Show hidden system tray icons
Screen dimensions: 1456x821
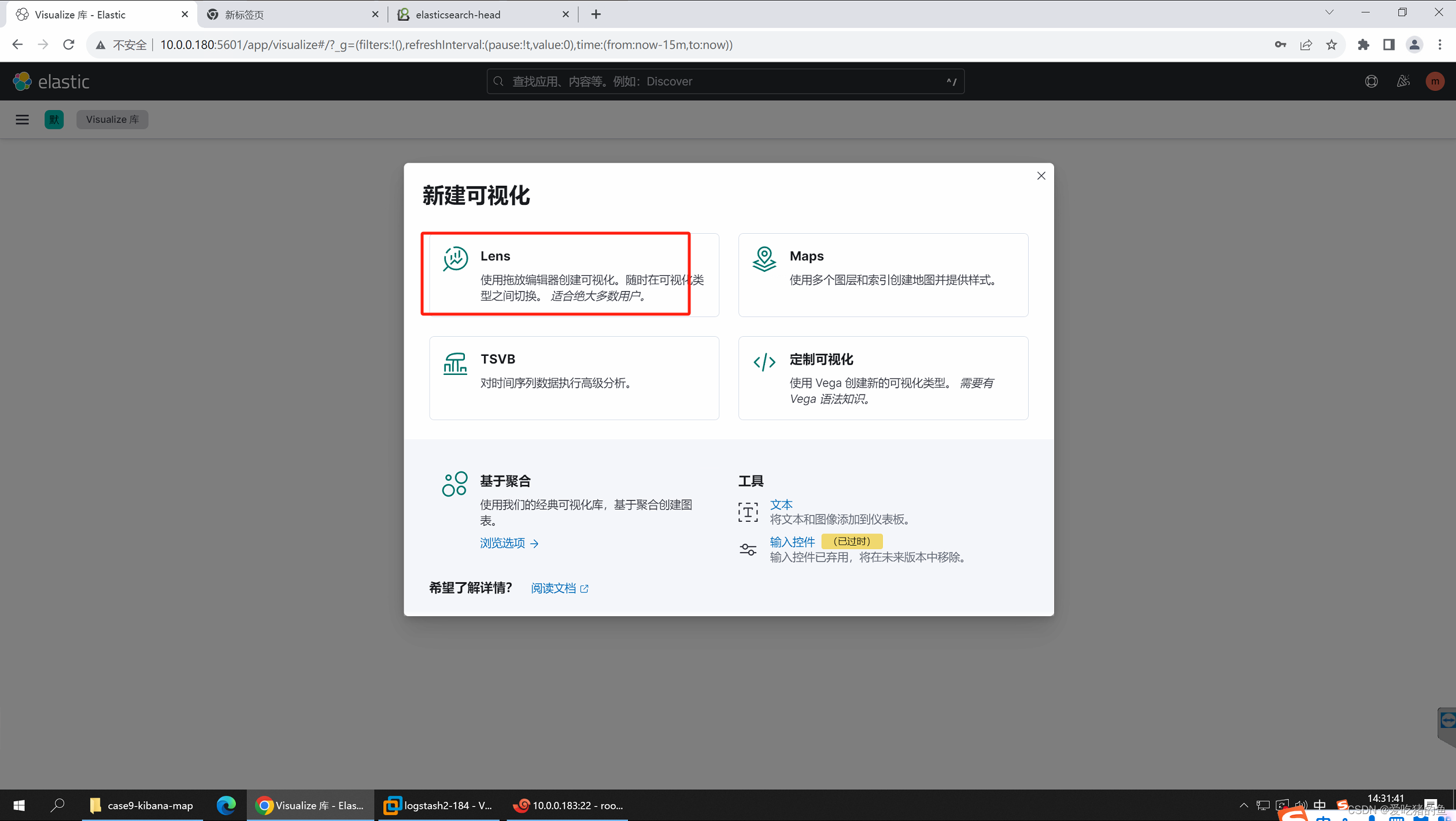1244,805
